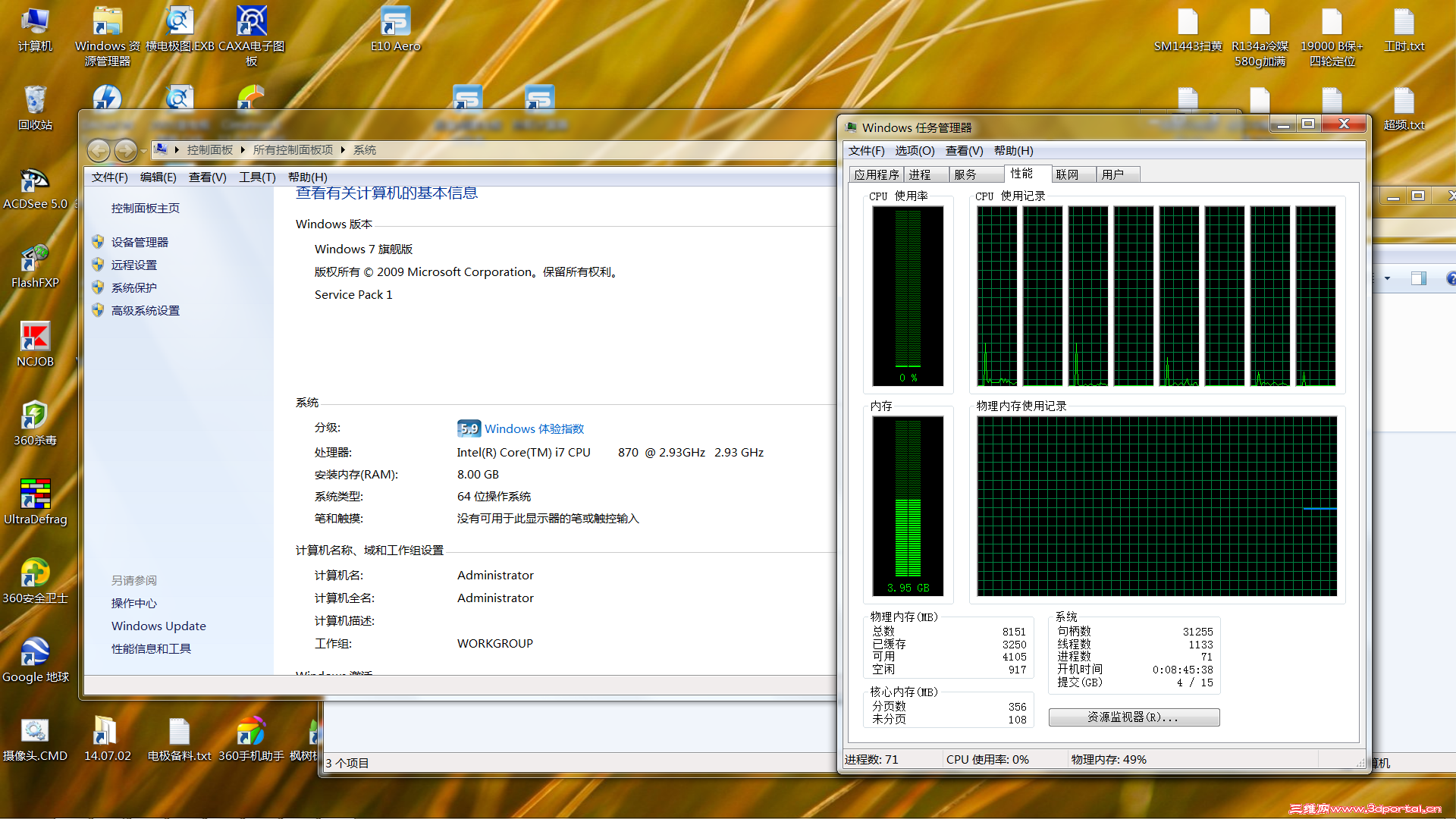Image resolution: width=1456 pixels, height=819 pixels.
Task: Click the back arrow in Control Panel
Action: point(99,150)
